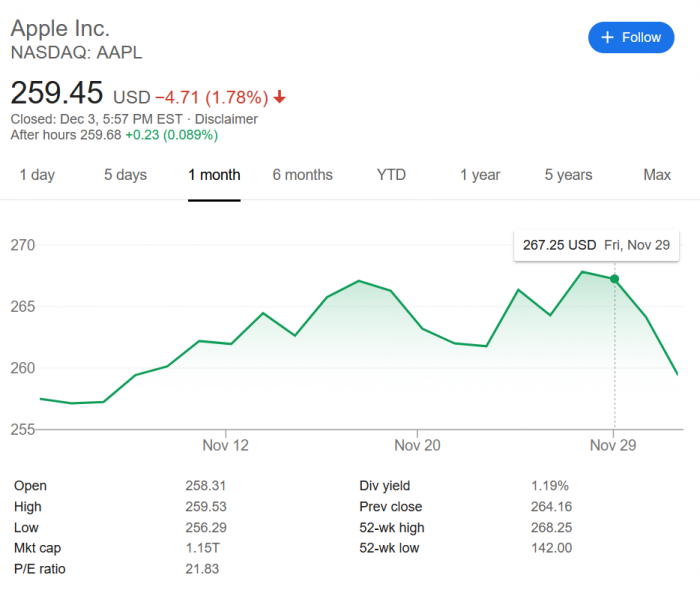Select the Max range tab
Screen dimensions: 700x590
657,175
